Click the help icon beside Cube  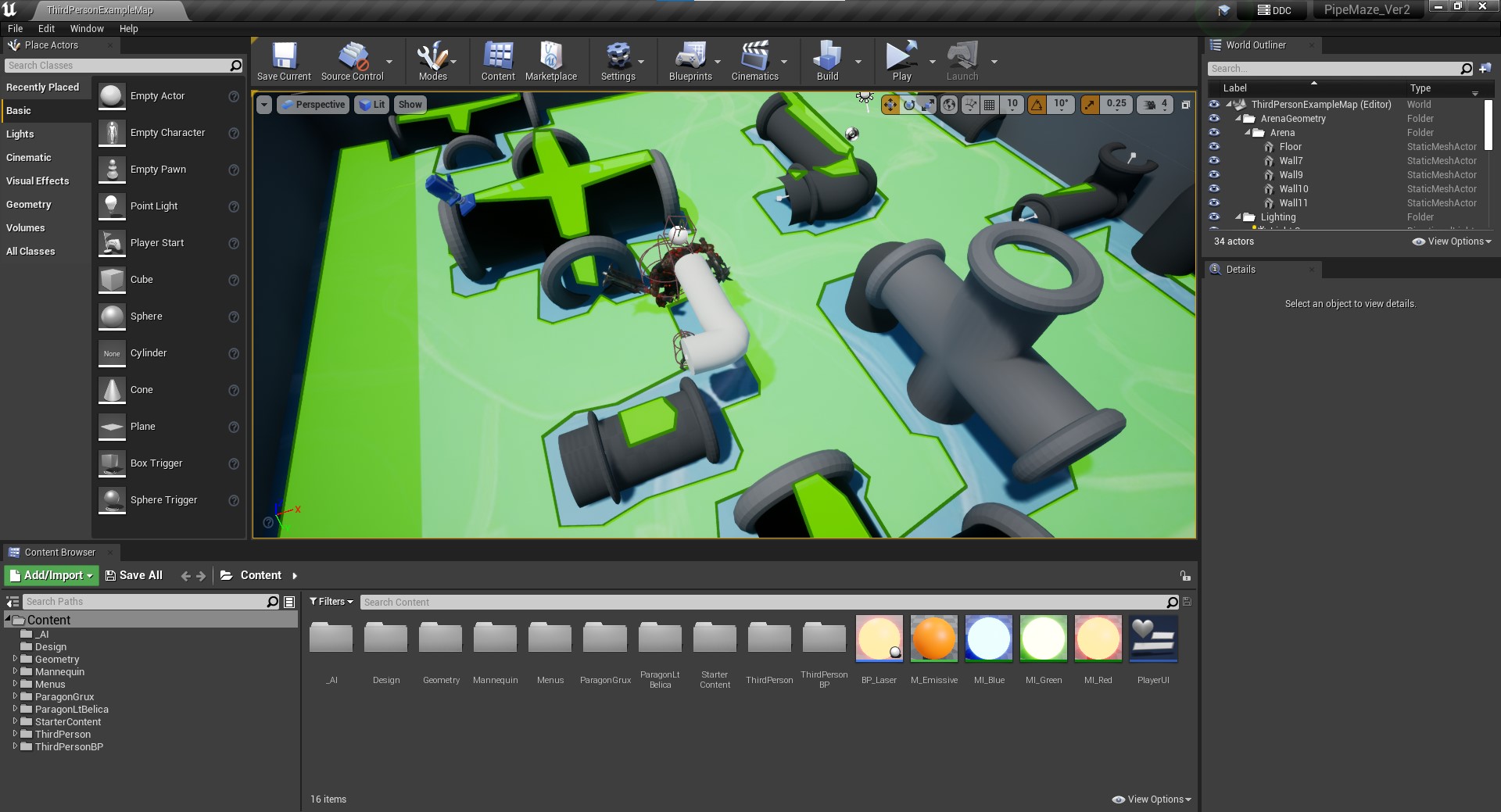click(x=233, y=280)
